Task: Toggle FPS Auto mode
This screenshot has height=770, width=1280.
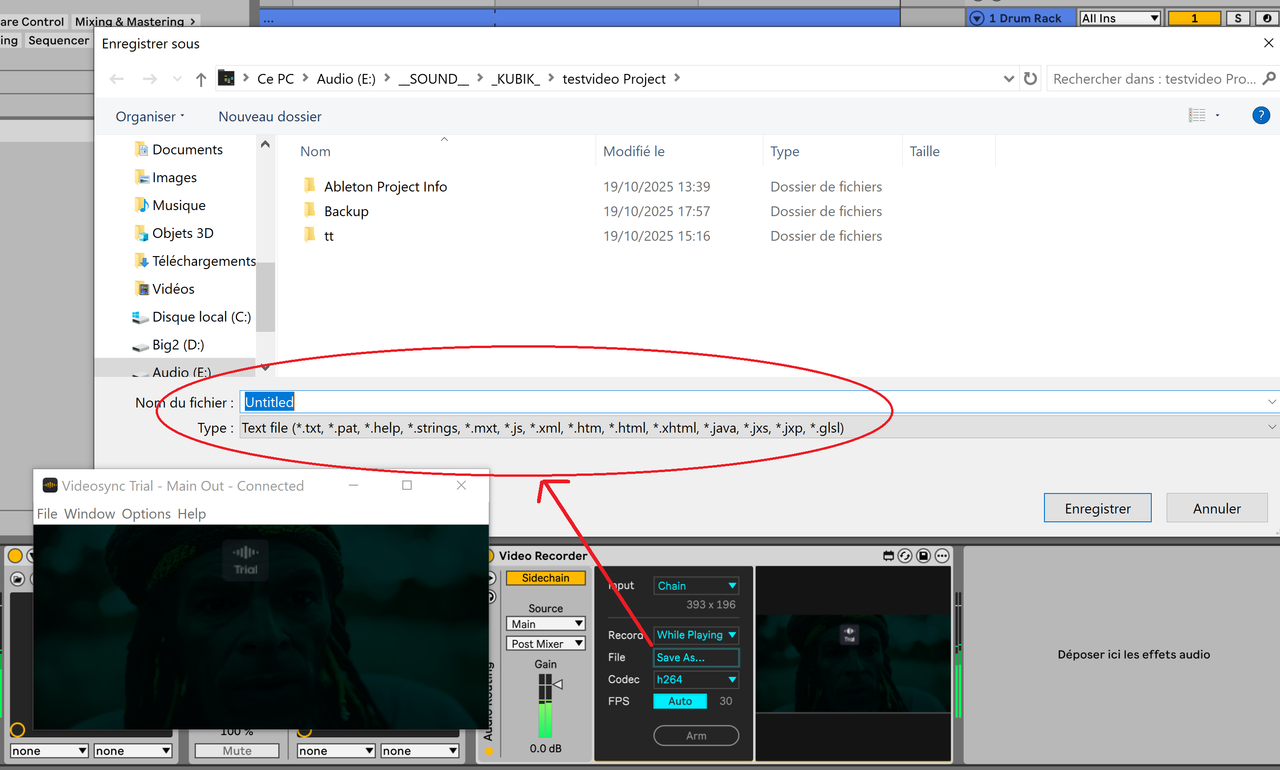Action: [680, 701]
